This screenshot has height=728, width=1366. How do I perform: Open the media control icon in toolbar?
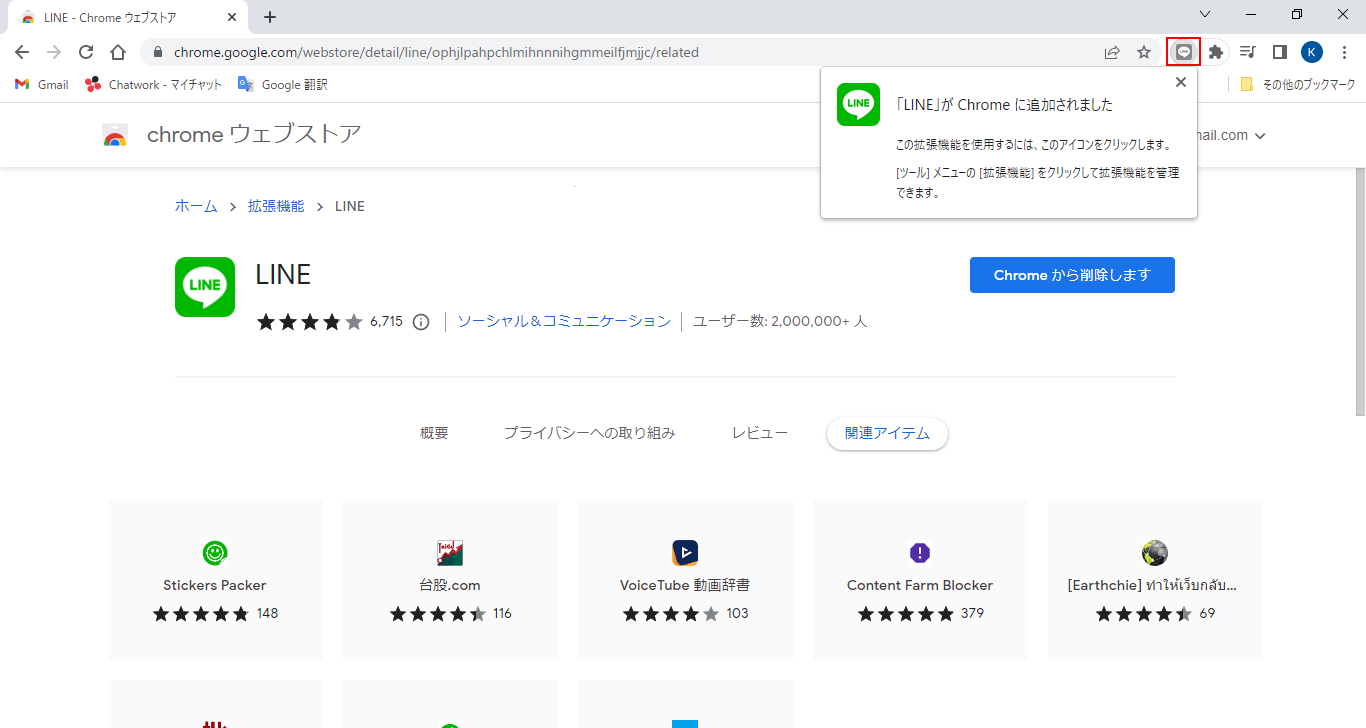[x=1248, y=52]
